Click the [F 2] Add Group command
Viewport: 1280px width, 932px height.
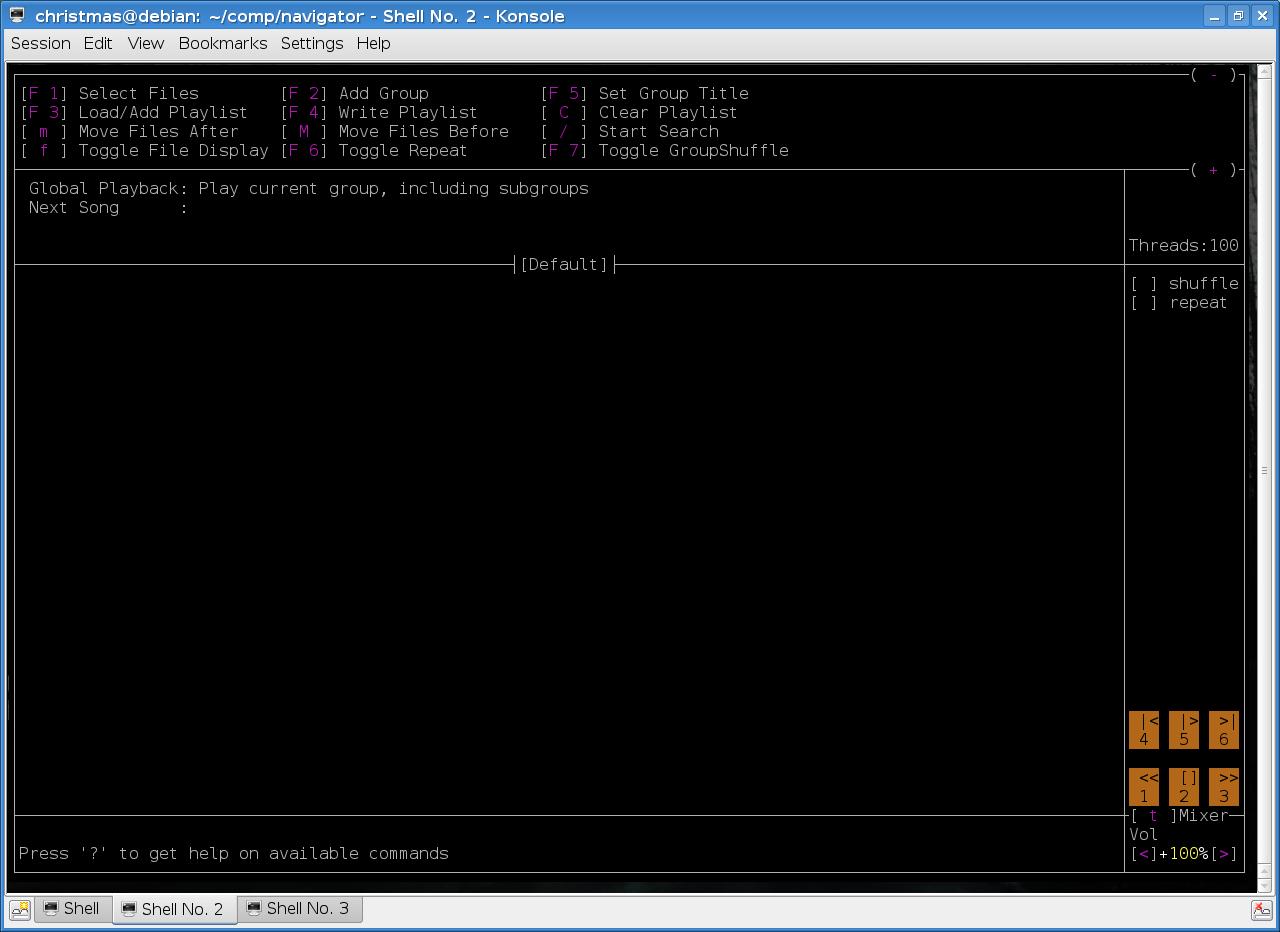(354, 93)
